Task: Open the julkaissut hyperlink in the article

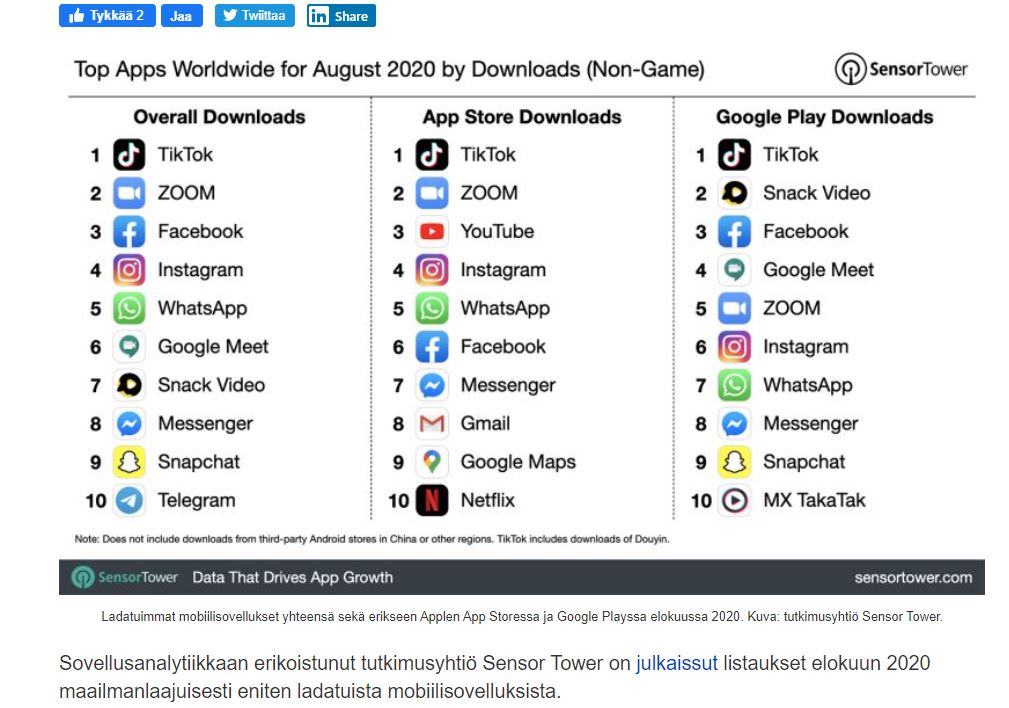Action: tap(676, 664)
